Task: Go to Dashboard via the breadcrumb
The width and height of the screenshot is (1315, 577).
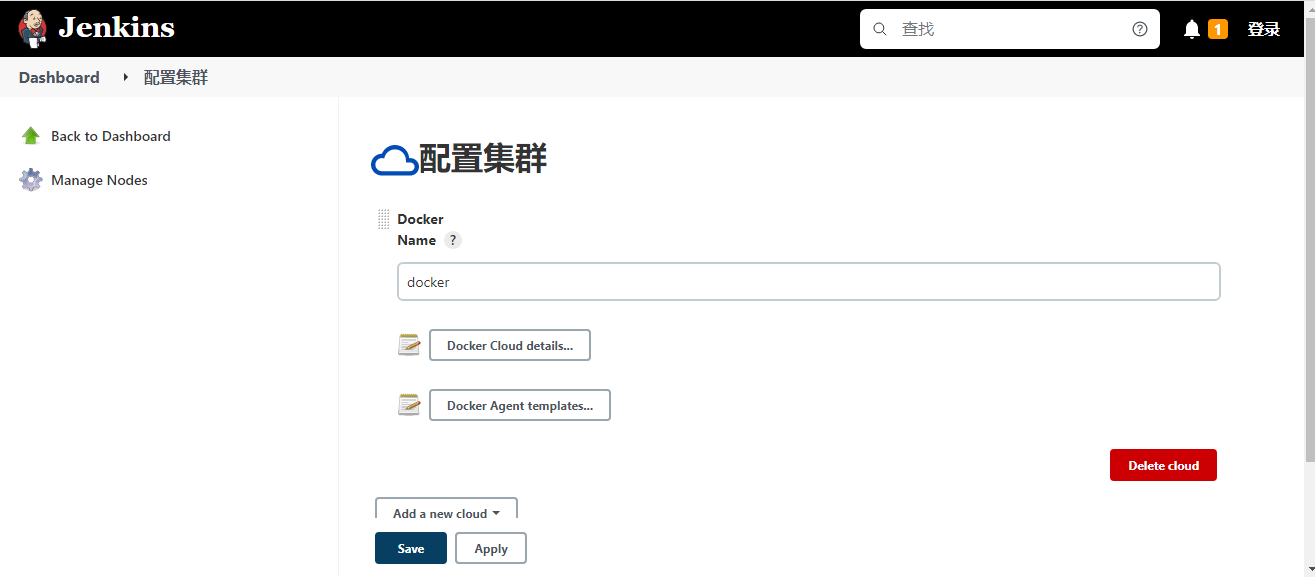Action: pyautogui.click(x=58, y=77)
